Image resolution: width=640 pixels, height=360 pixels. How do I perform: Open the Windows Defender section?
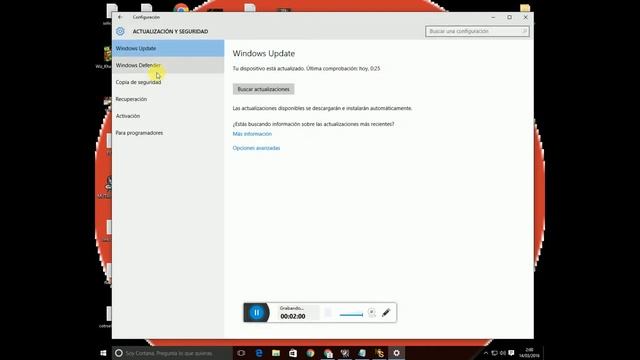(x=168, y=65)
